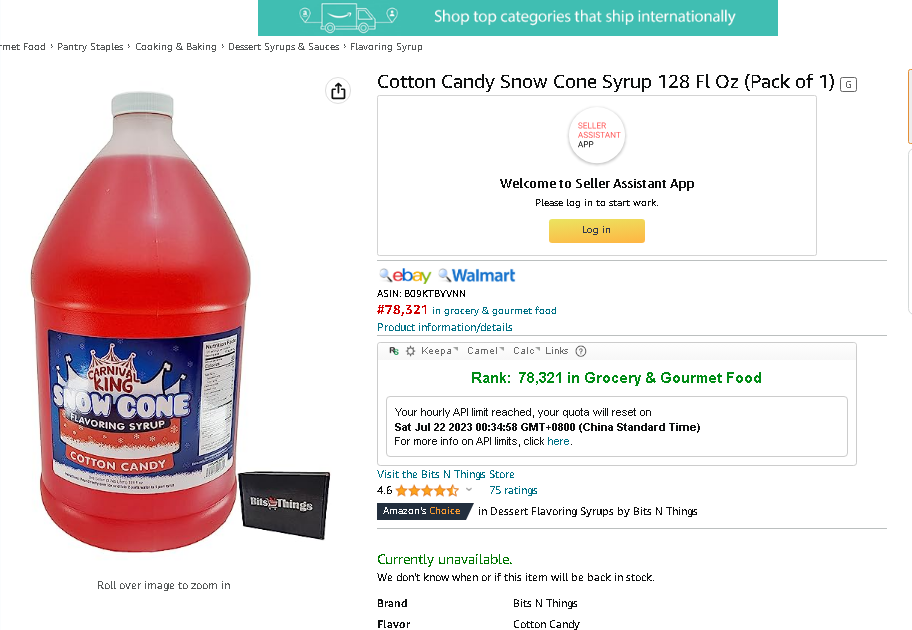Click the Seller Assistant App logo
Screen dimensions: 912x630
click(597, 136)
